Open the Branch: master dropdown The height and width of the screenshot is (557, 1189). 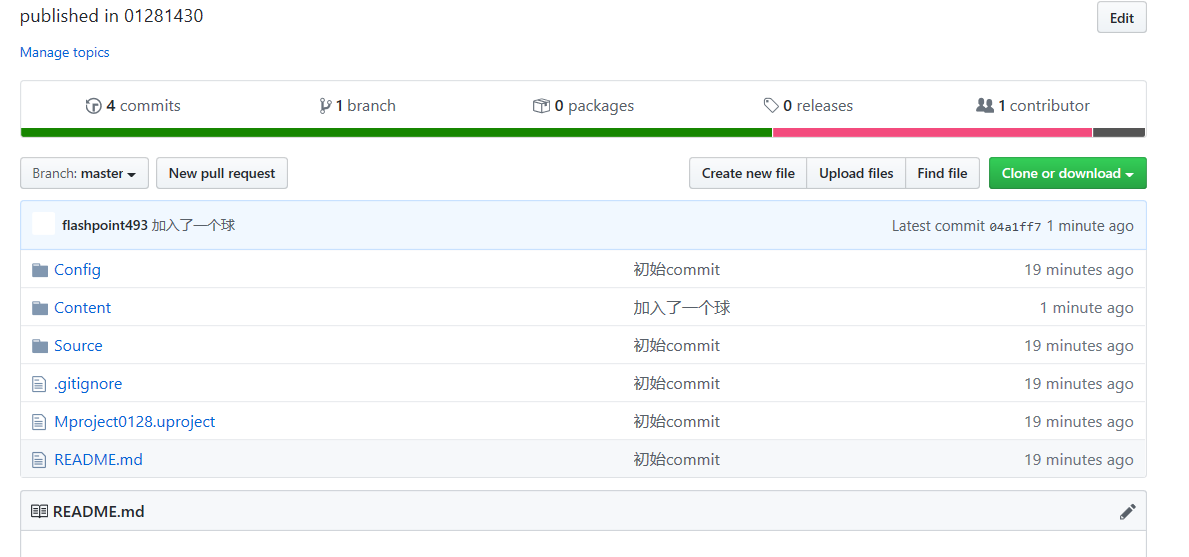(84, 173)
